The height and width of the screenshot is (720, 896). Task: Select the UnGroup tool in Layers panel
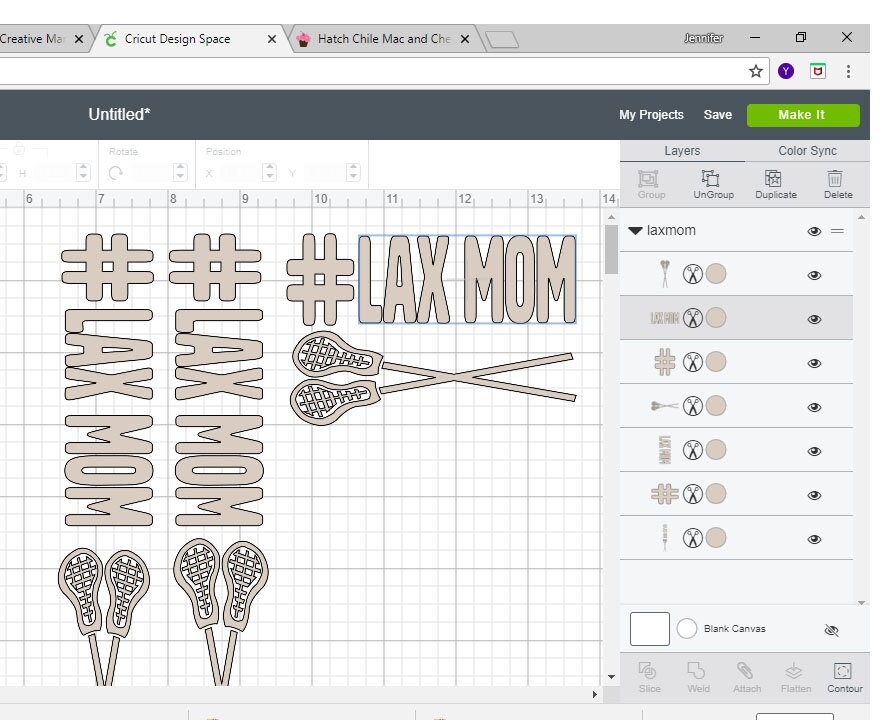(x=713, y=183)
